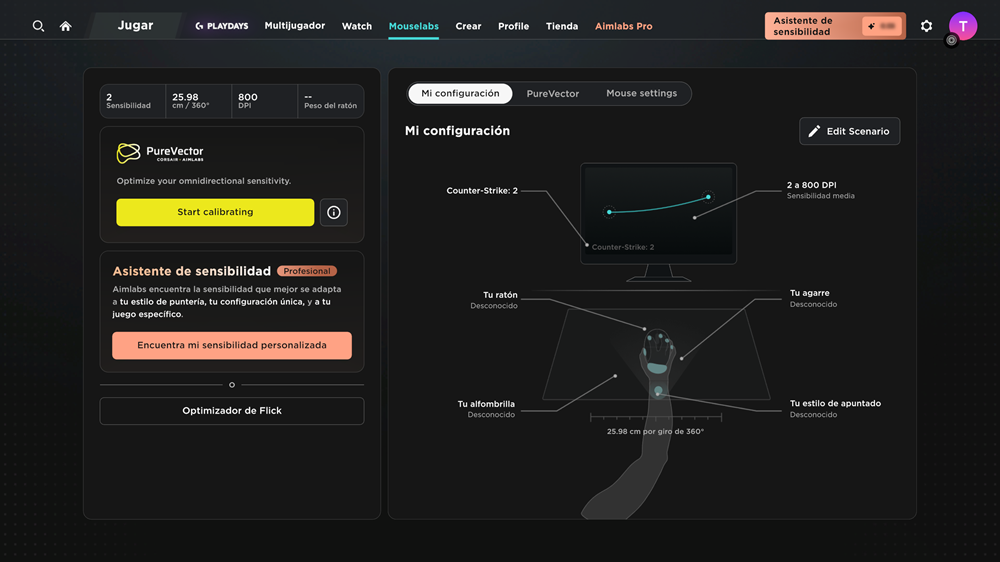The height and width of the screenshot is (562, 1000).
Task: Select the Mouselabs nav item
Action: [413, 26]
